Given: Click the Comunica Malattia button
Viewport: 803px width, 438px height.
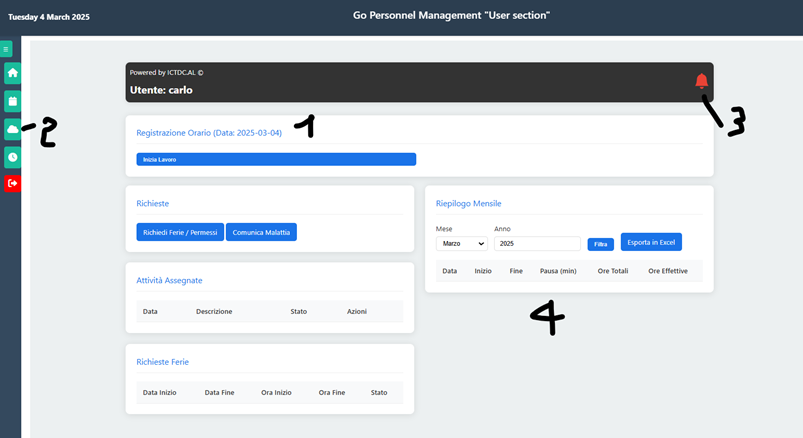Looking at the screenshot, I should pyautogui.click(x=261, y=232).
